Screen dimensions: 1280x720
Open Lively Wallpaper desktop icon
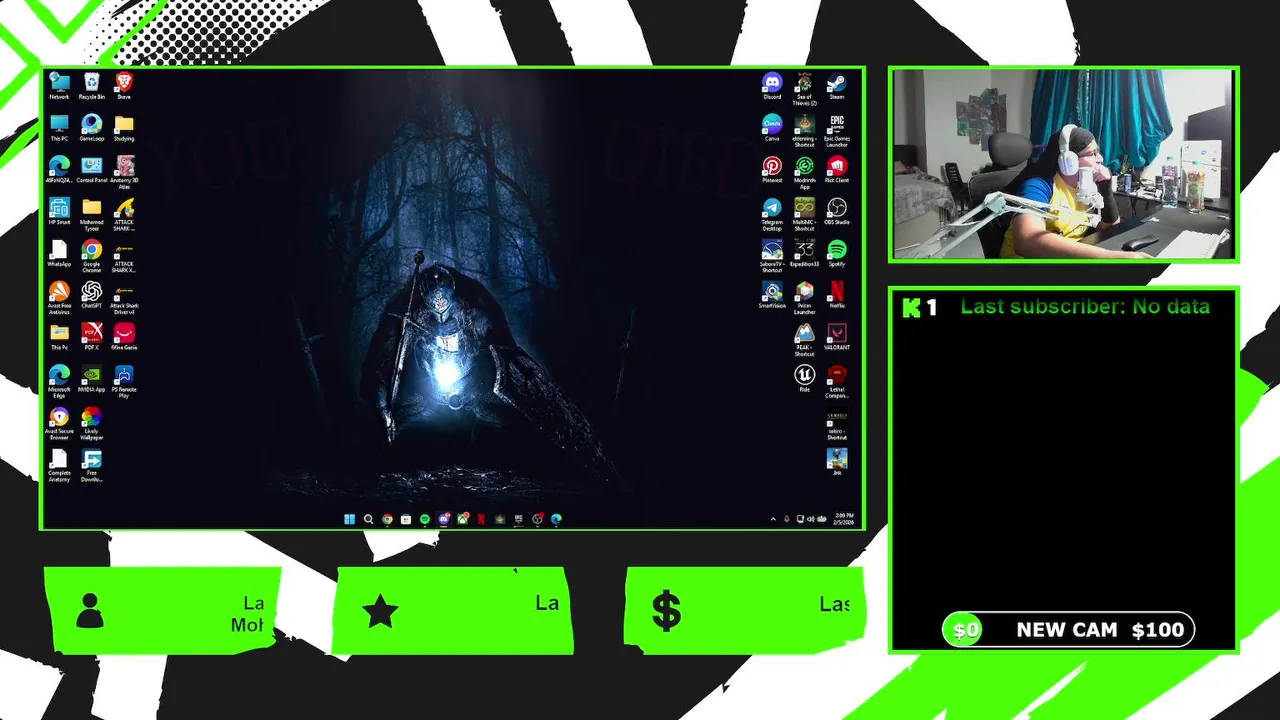coord(91,424)
